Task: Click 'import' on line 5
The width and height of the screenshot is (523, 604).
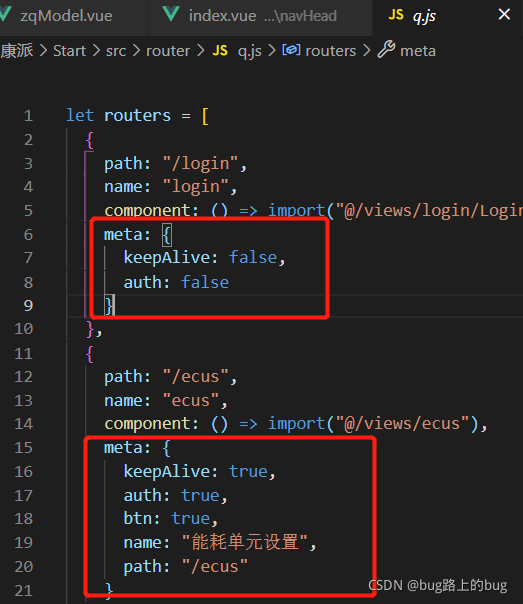Action: coord(296,210)
